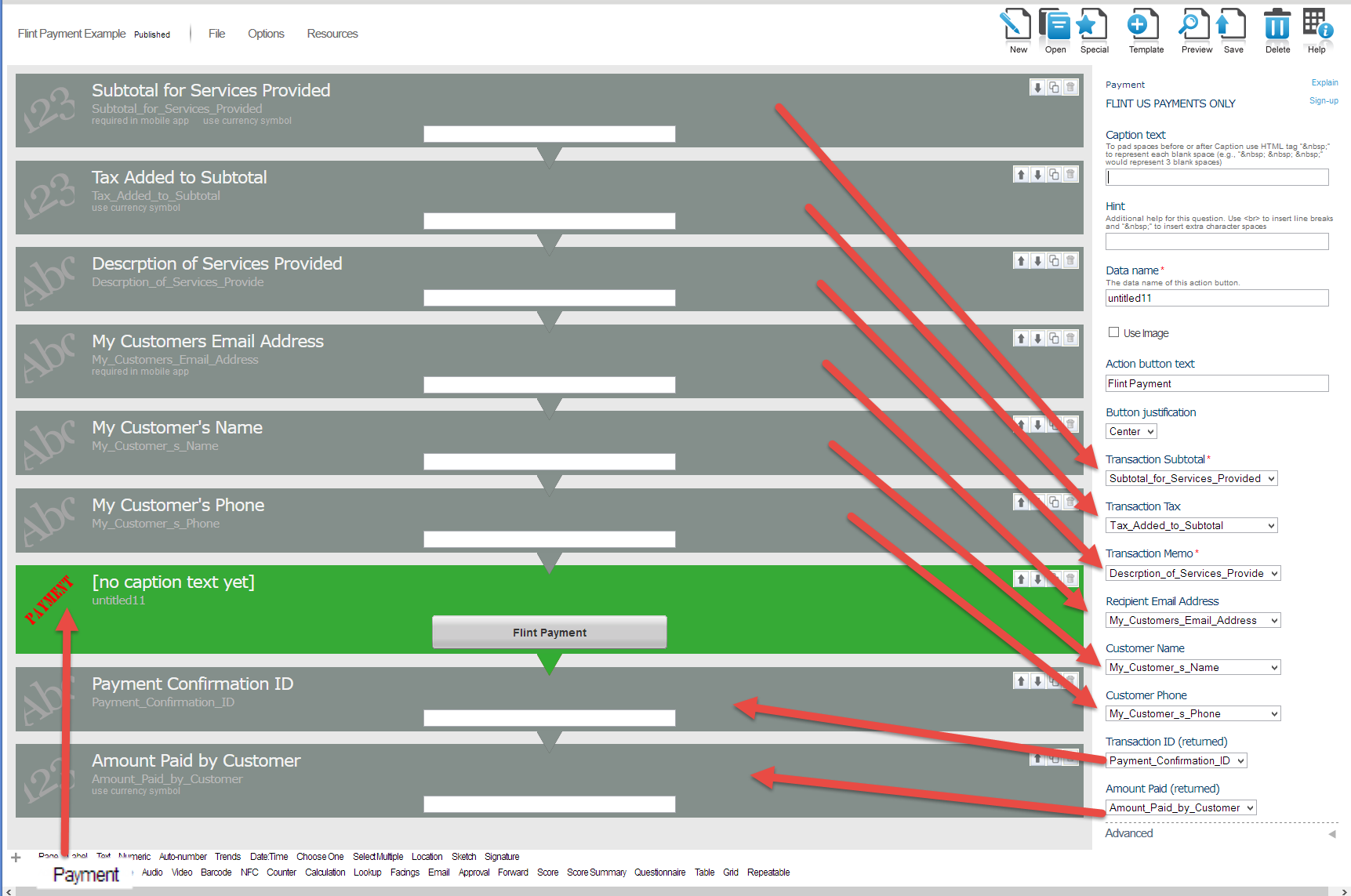
Task: Add a Calculation field from bottom toolbar
Action: (x=325, y=872)
